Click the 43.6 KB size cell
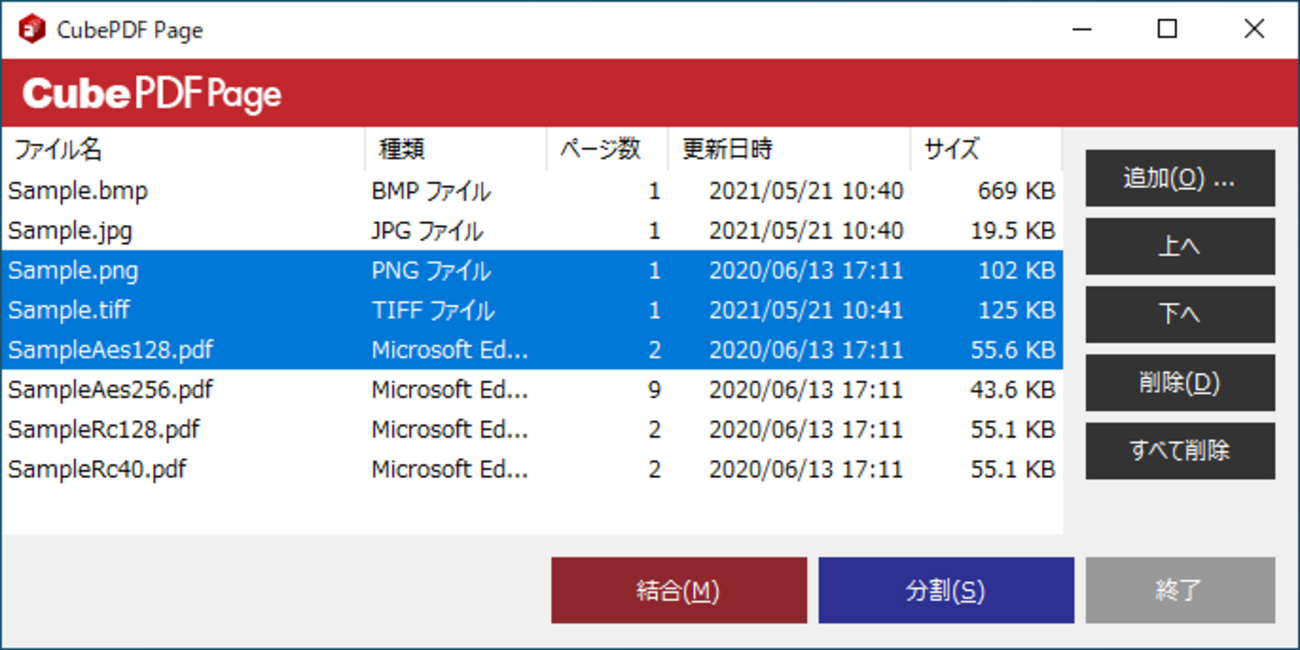 point(1012,390)
